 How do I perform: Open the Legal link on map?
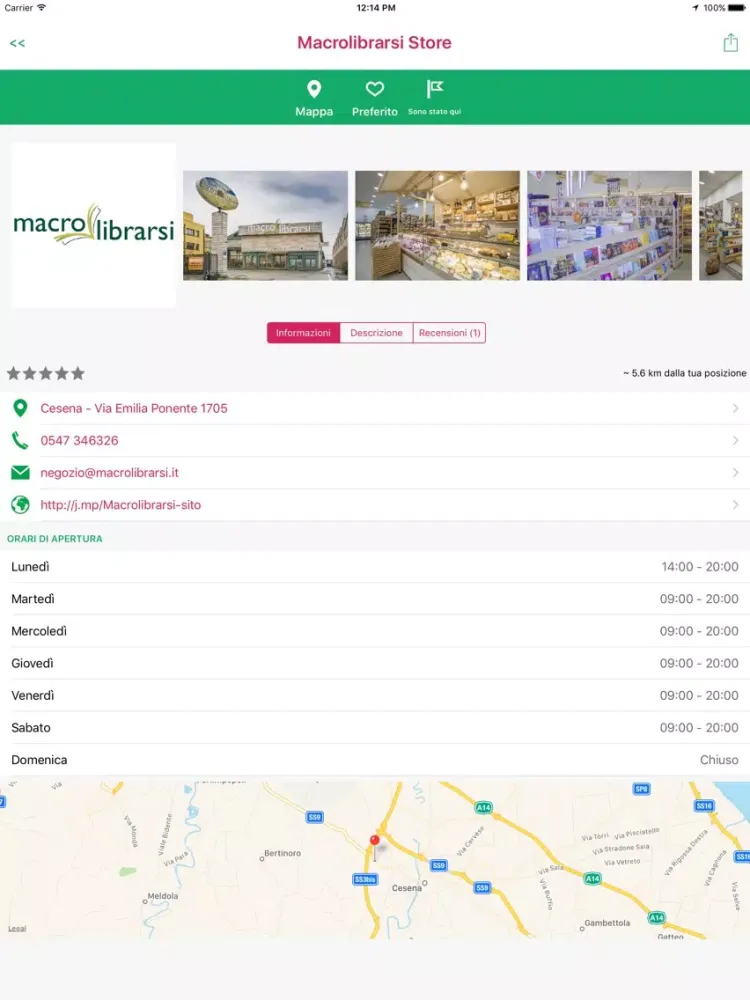point(17,929)
